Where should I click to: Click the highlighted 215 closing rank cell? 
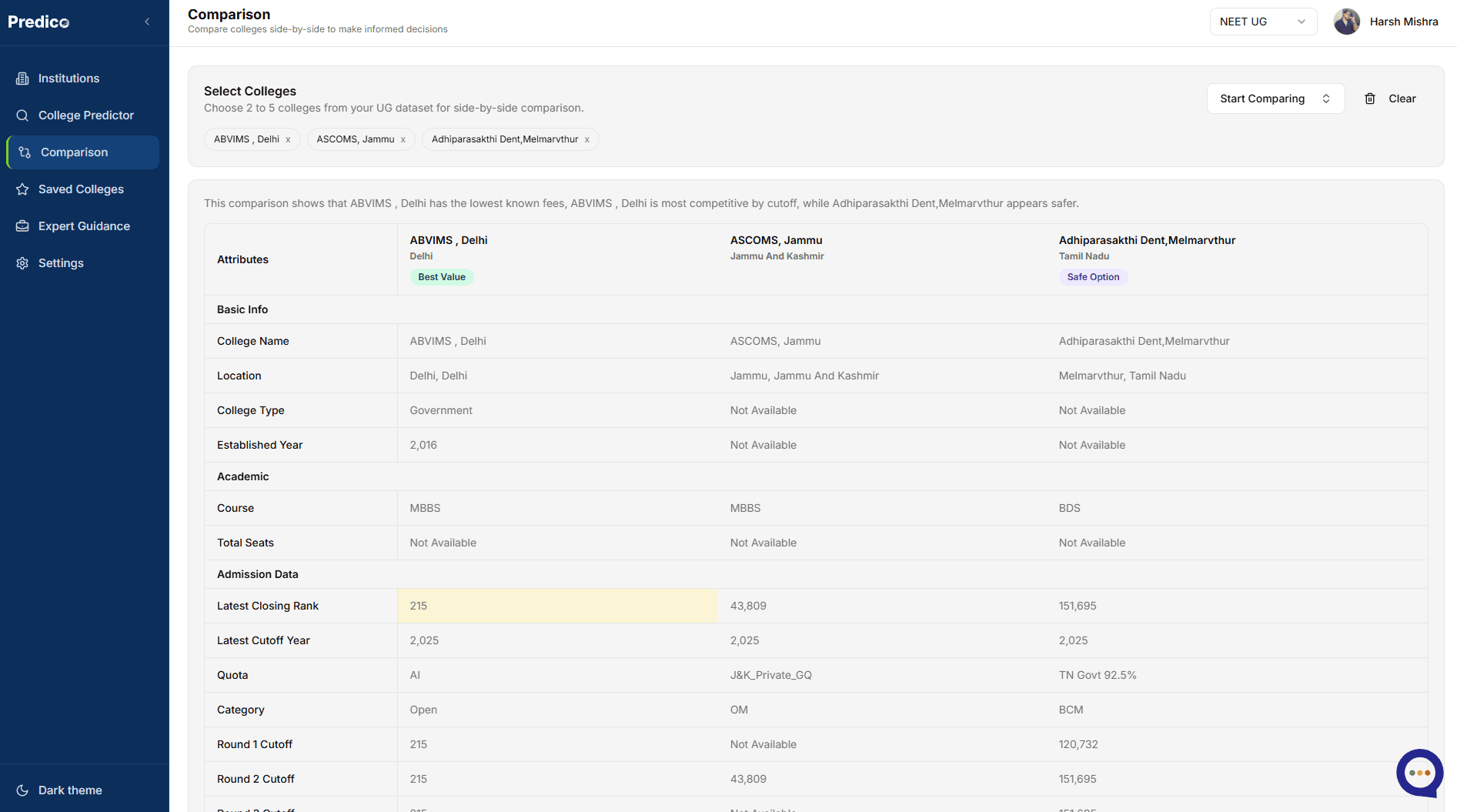558,606
